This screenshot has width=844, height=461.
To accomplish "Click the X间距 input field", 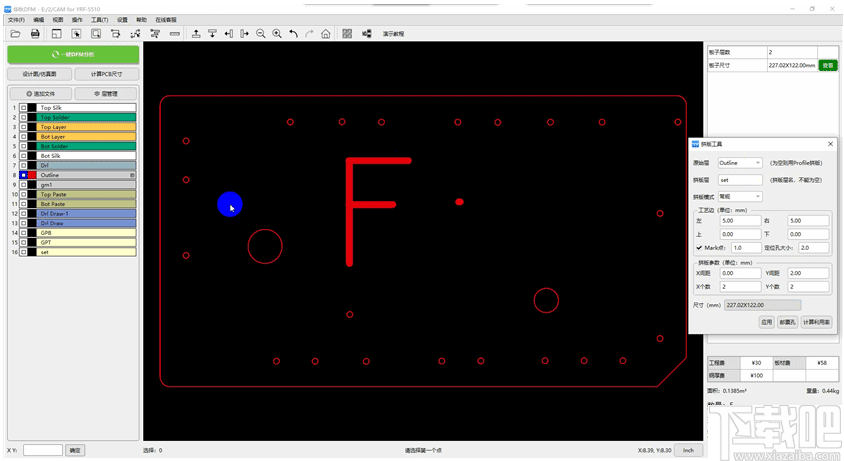I will [x=740, y=273].
